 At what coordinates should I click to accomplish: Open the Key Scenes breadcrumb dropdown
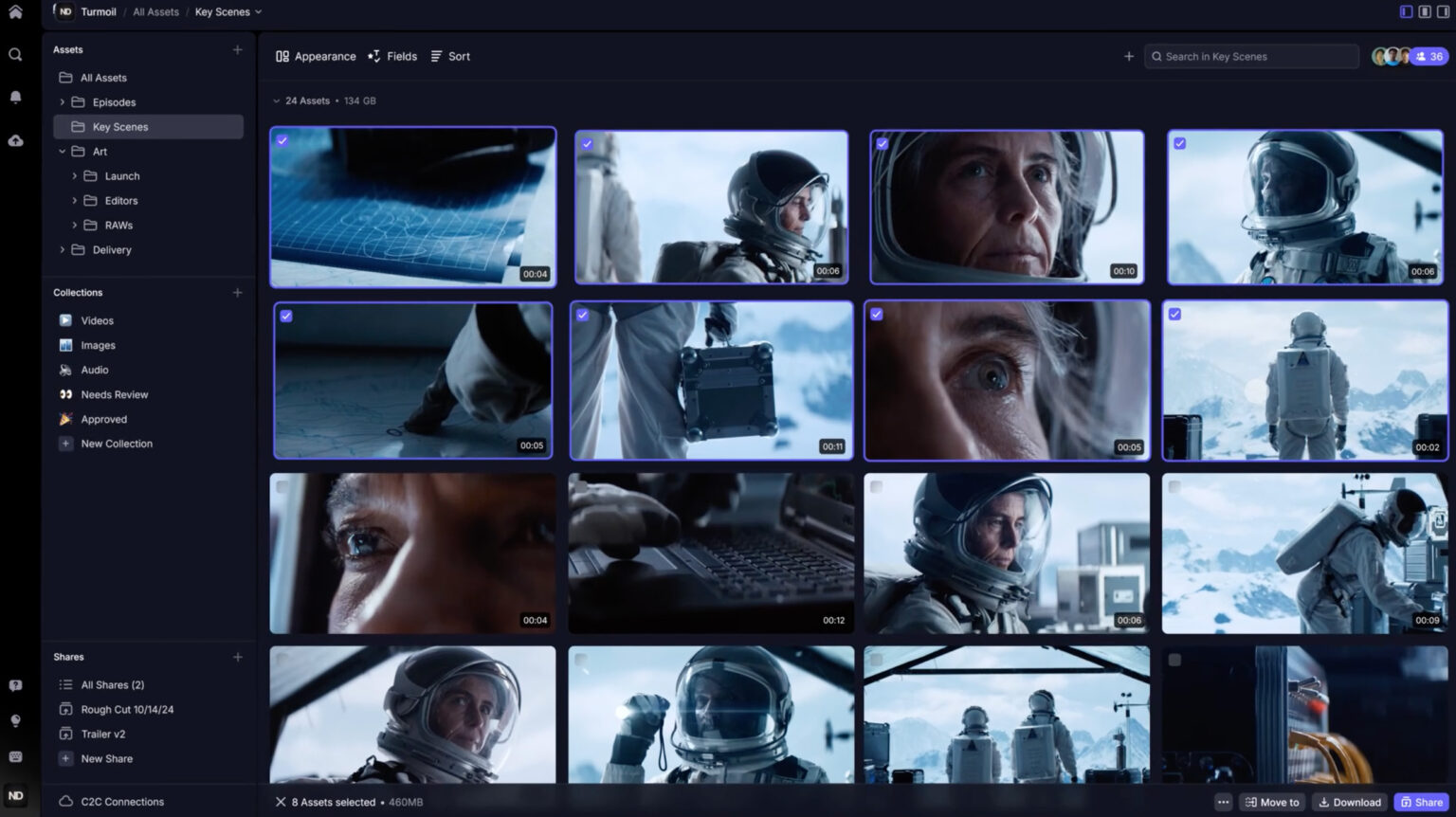pos(260,12)
